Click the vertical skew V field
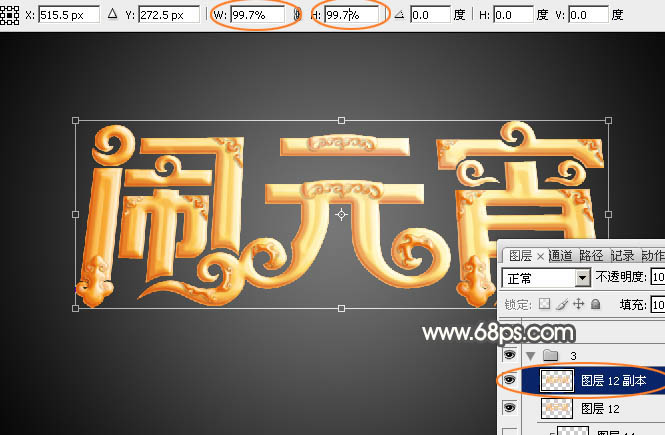 click(x=589, y=15)
